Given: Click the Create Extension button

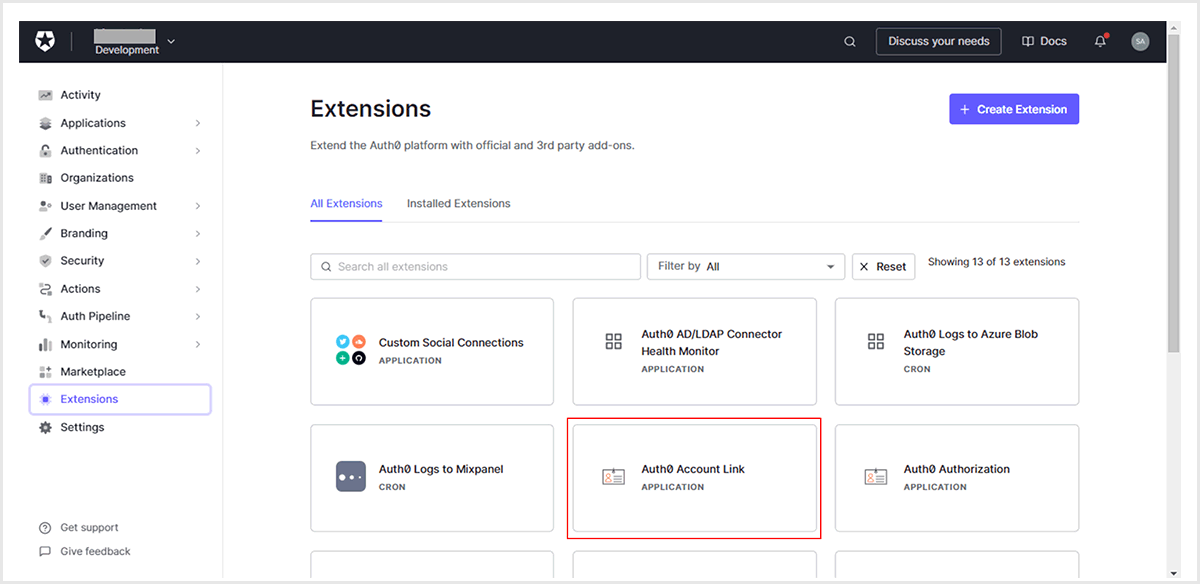Looking at the screenshot, I should click(1014, 109).
